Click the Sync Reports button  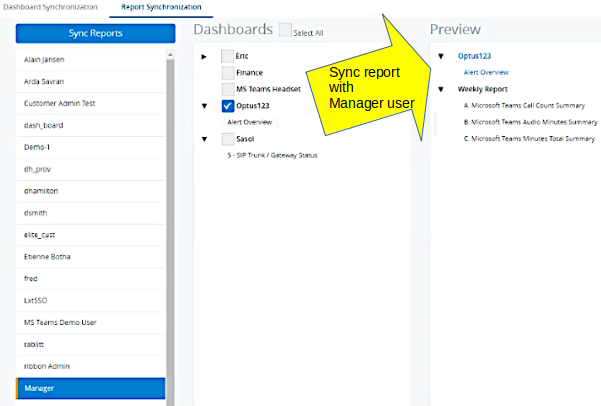(x=95, y=33)
